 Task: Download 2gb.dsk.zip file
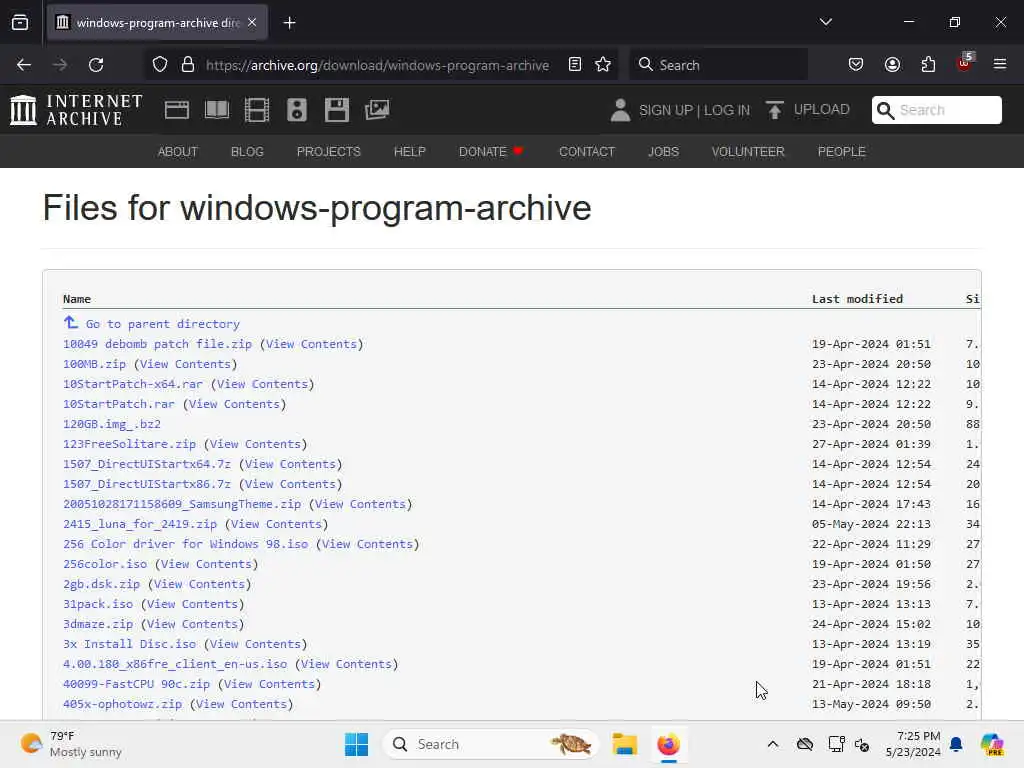tap(101, 584)
